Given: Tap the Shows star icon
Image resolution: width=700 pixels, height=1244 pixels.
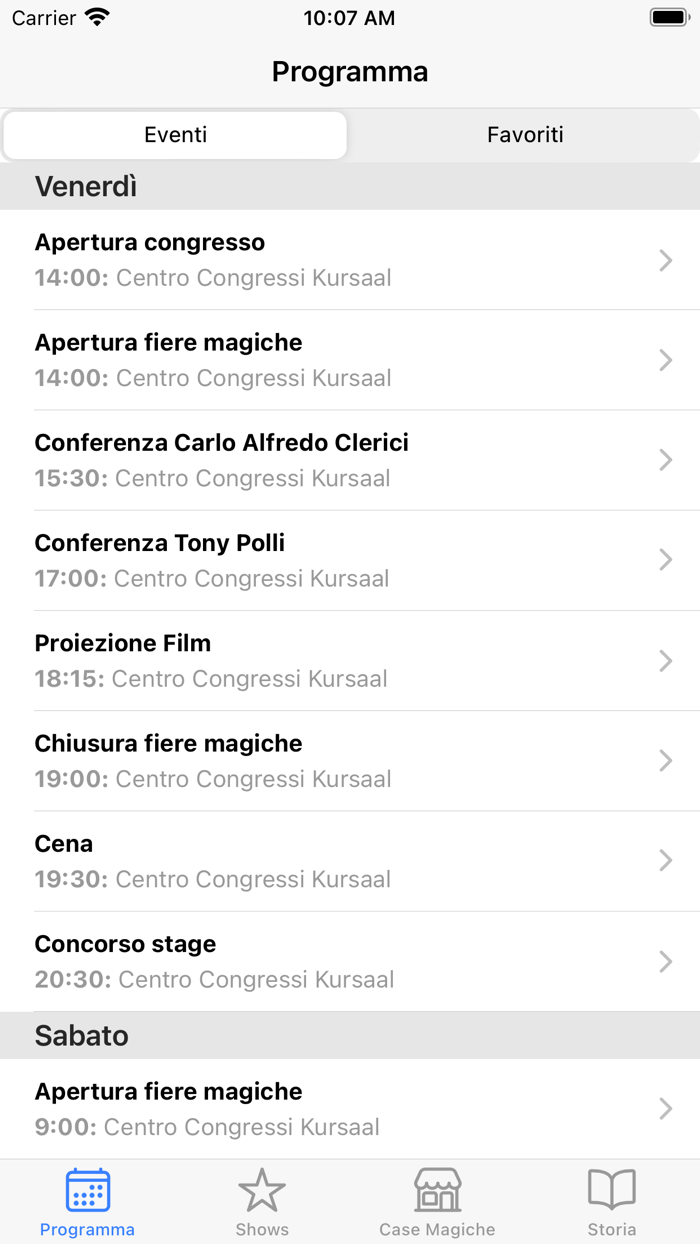Looking at the screenshot, I should point(262,1190).
